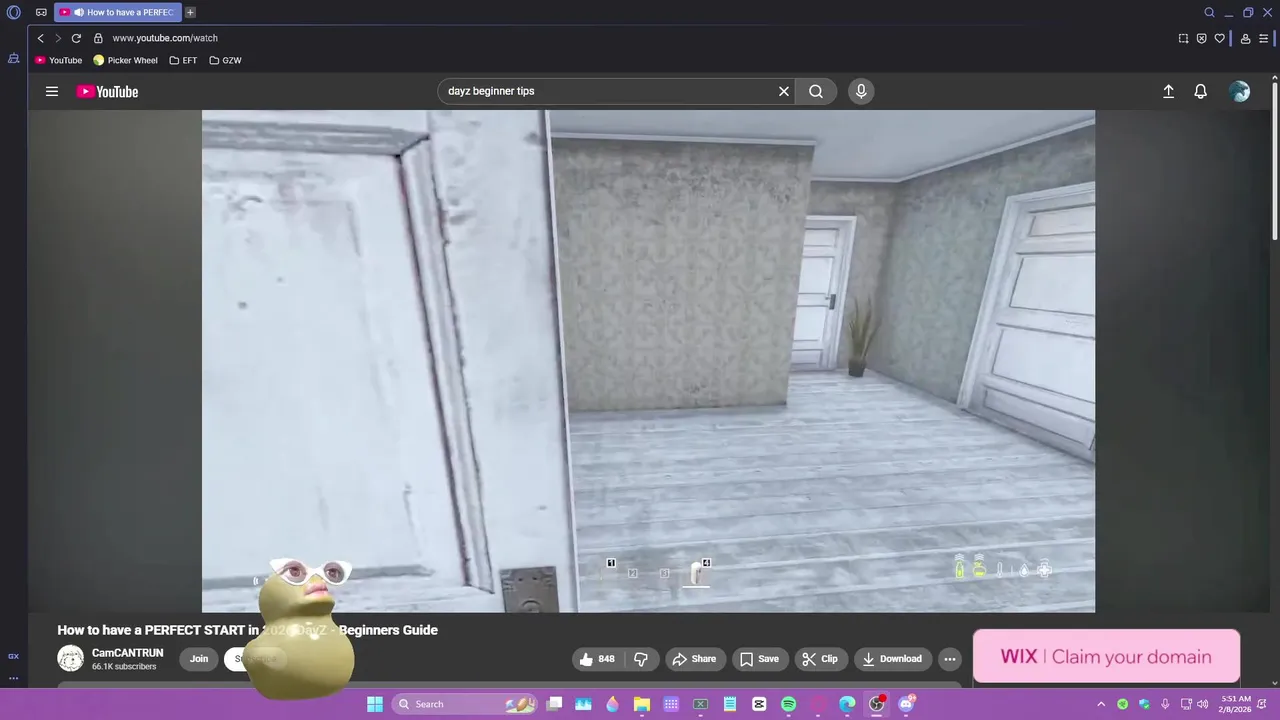Switch to the 'How to have a PERFEC' tab
1280x720 pixels.
coord(118,13)
